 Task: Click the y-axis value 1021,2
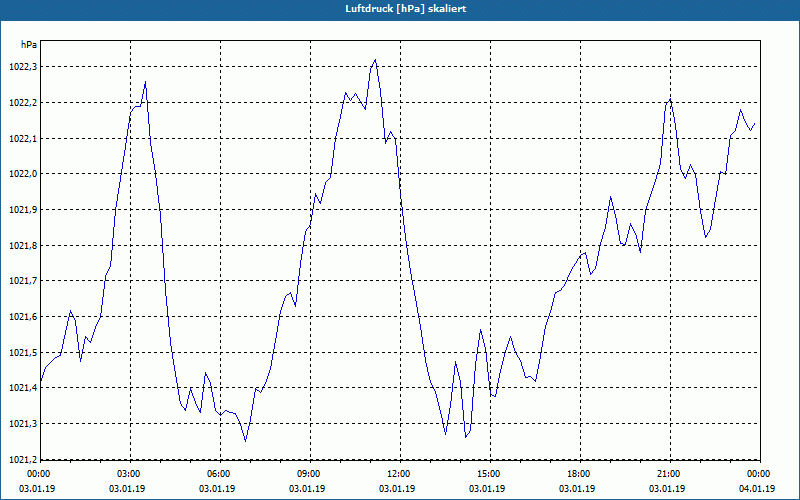point(23,459)
